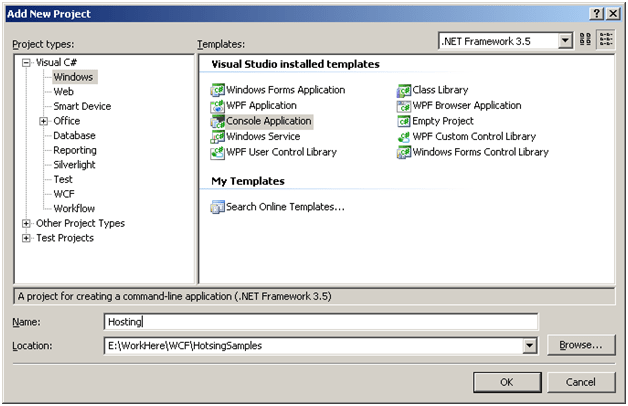Viewport: 628px width, 406px height.
Task: Choose the WPF Application template icon
Action: click(x=217, y=106)
